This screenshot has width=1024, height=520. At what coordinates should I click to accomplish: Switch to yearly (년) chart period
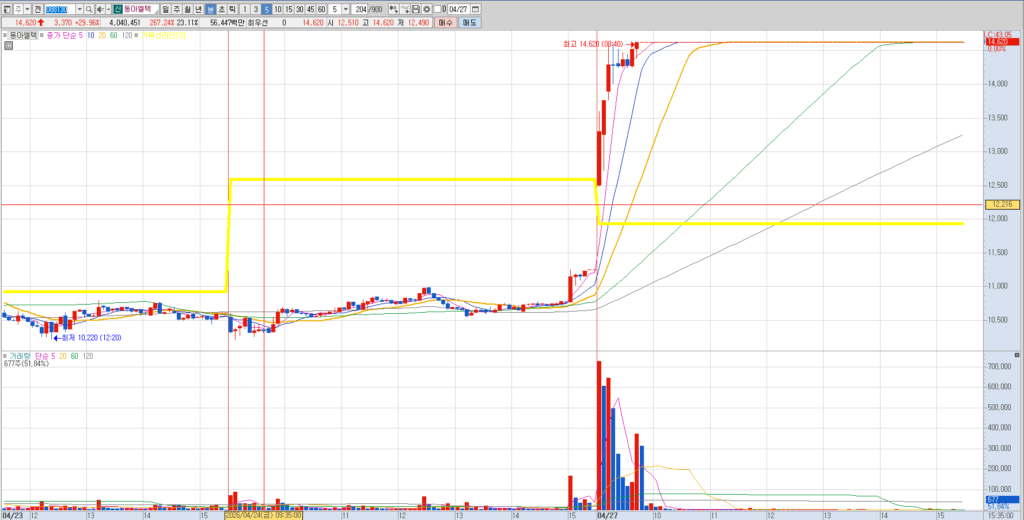[x=199, y=9]
